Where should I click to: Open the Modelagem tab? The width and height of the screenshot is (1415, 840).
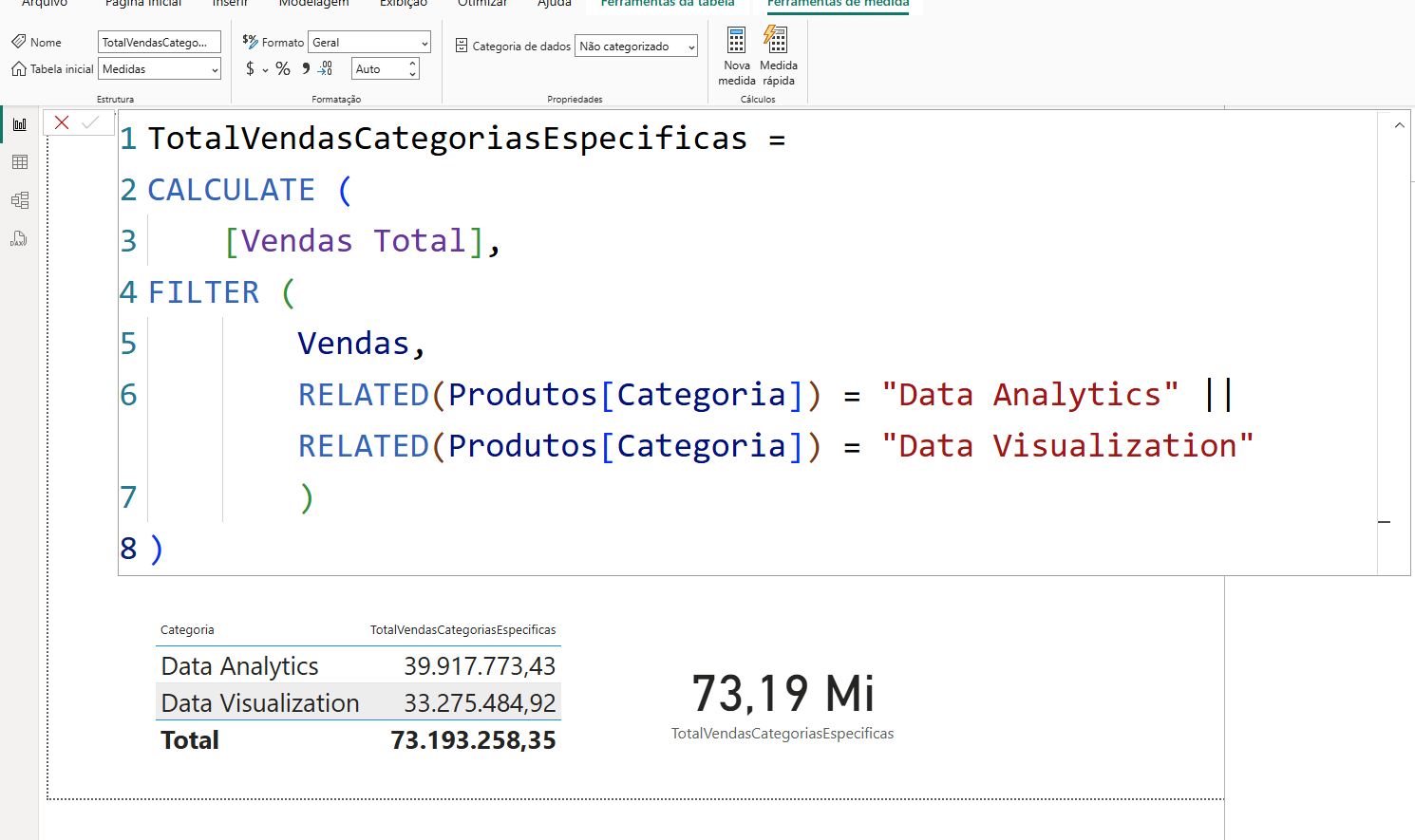coord(313,4)
